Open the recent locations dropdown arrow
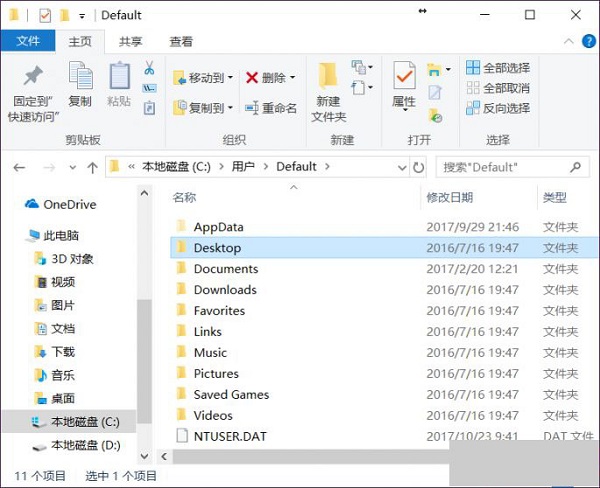This screenshot has height=488, width=600. tap(72, 167)
